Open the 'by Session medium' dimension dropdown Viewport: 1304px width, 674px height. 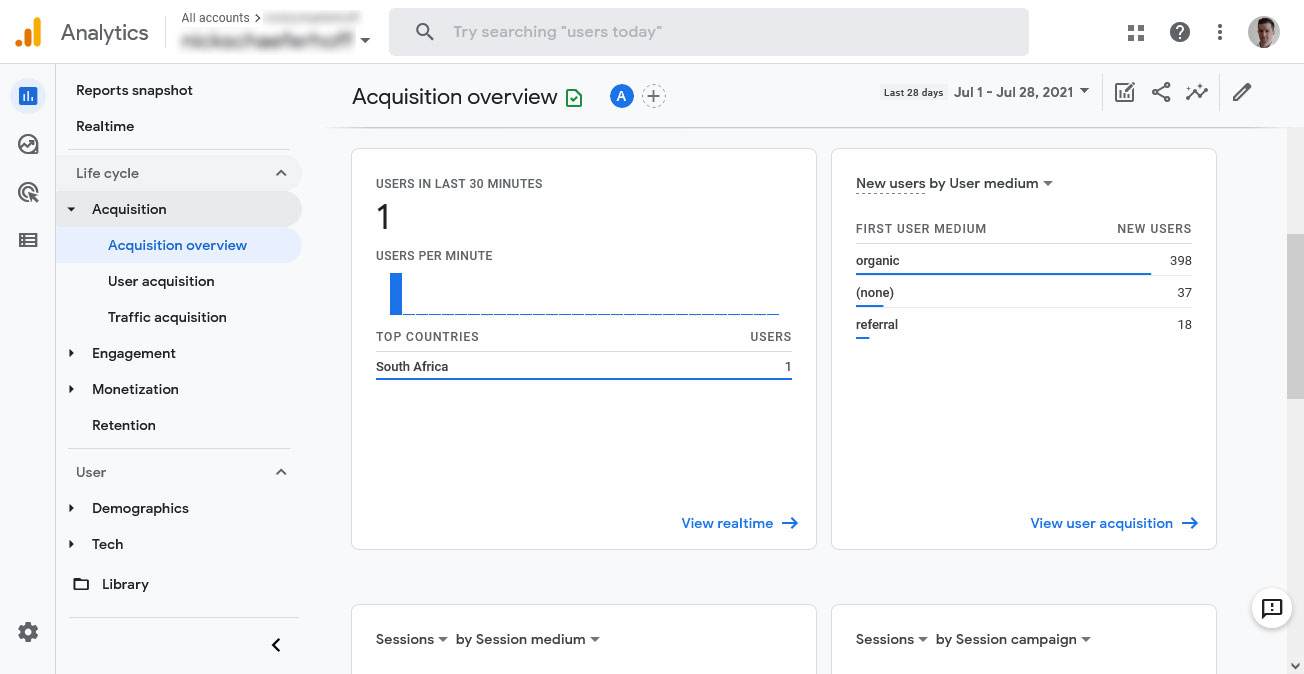(528, 639)
